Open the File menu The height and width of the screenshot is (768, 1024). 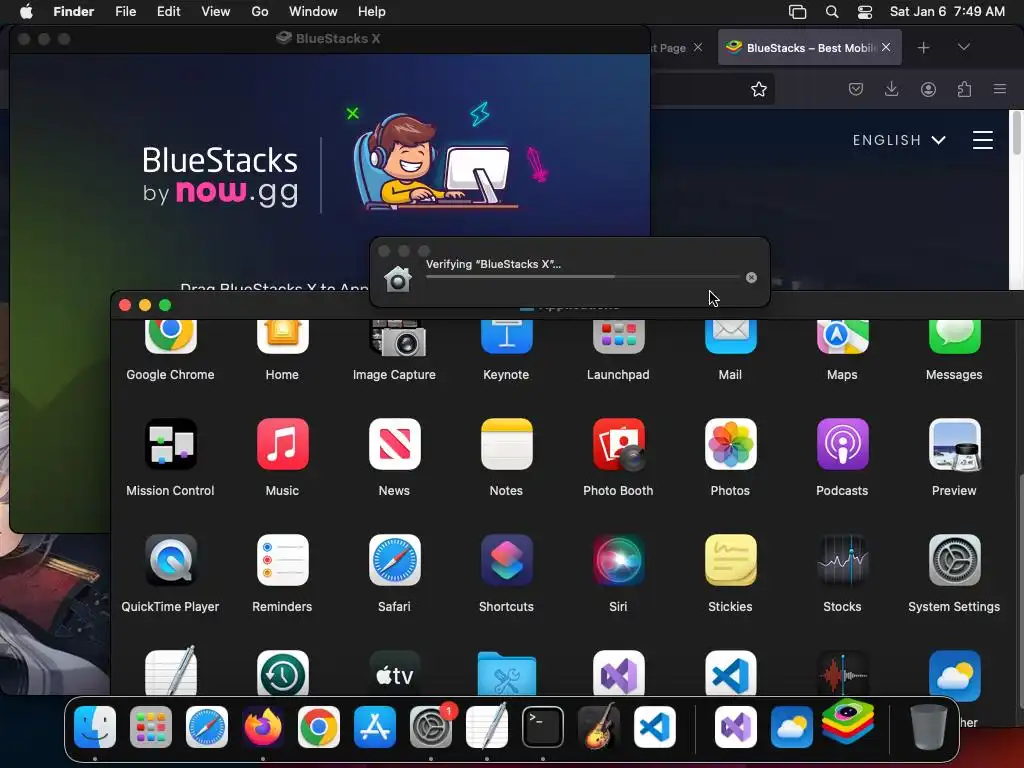(x=125, y=12)
